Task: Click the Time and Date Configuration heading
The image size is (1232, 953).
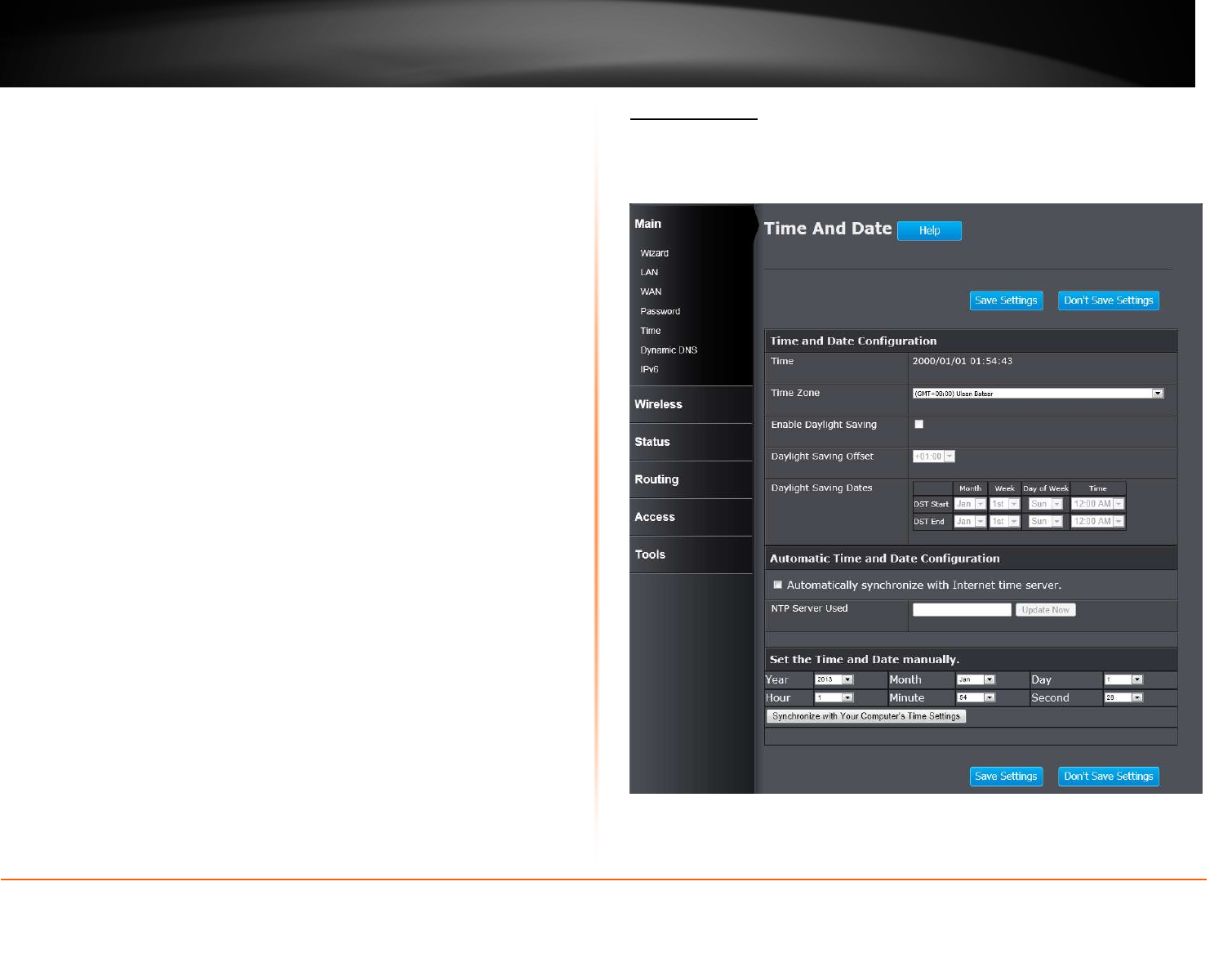Action: [x=853, y=341]
